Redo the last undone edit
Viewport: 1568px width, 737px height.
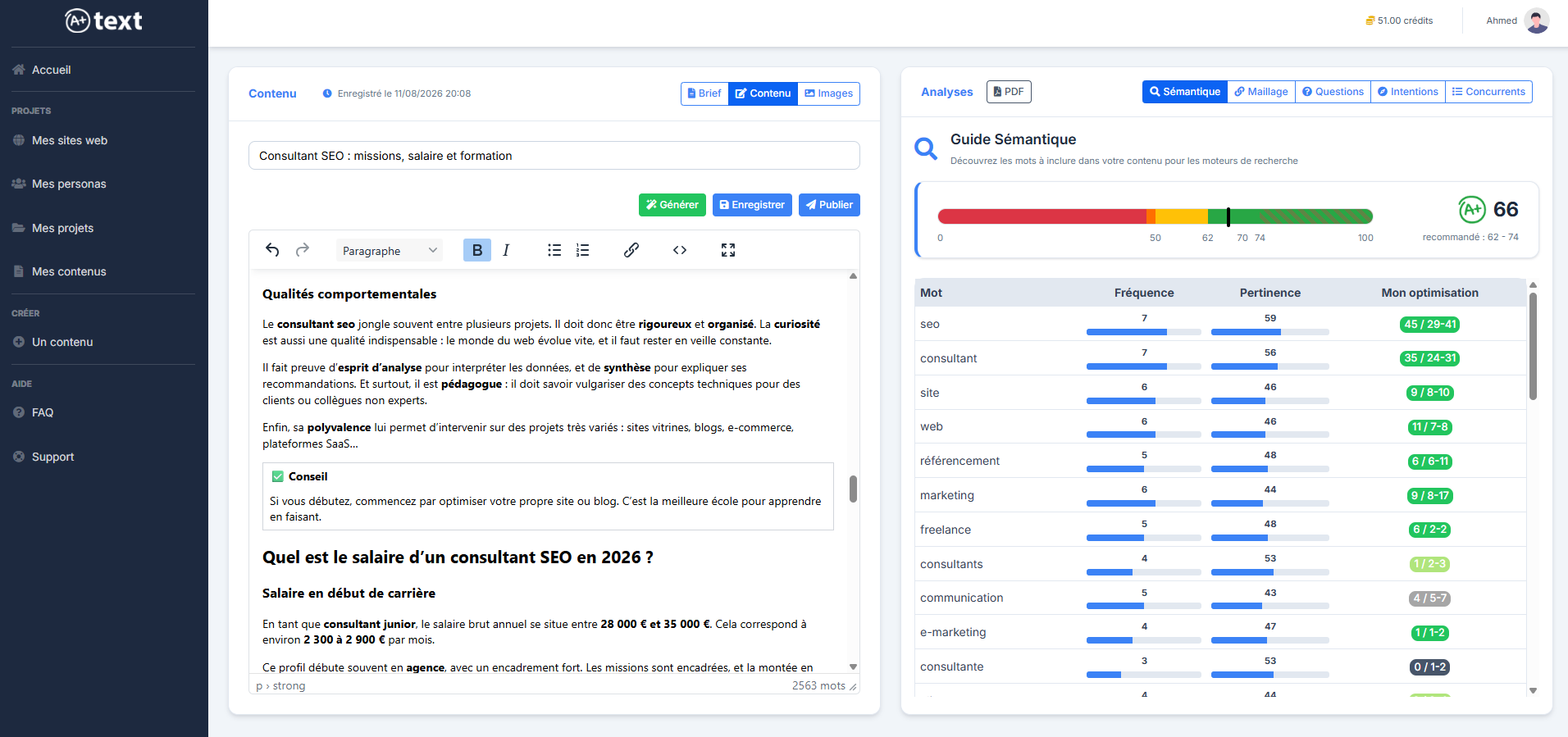click(x=303, y=250)
